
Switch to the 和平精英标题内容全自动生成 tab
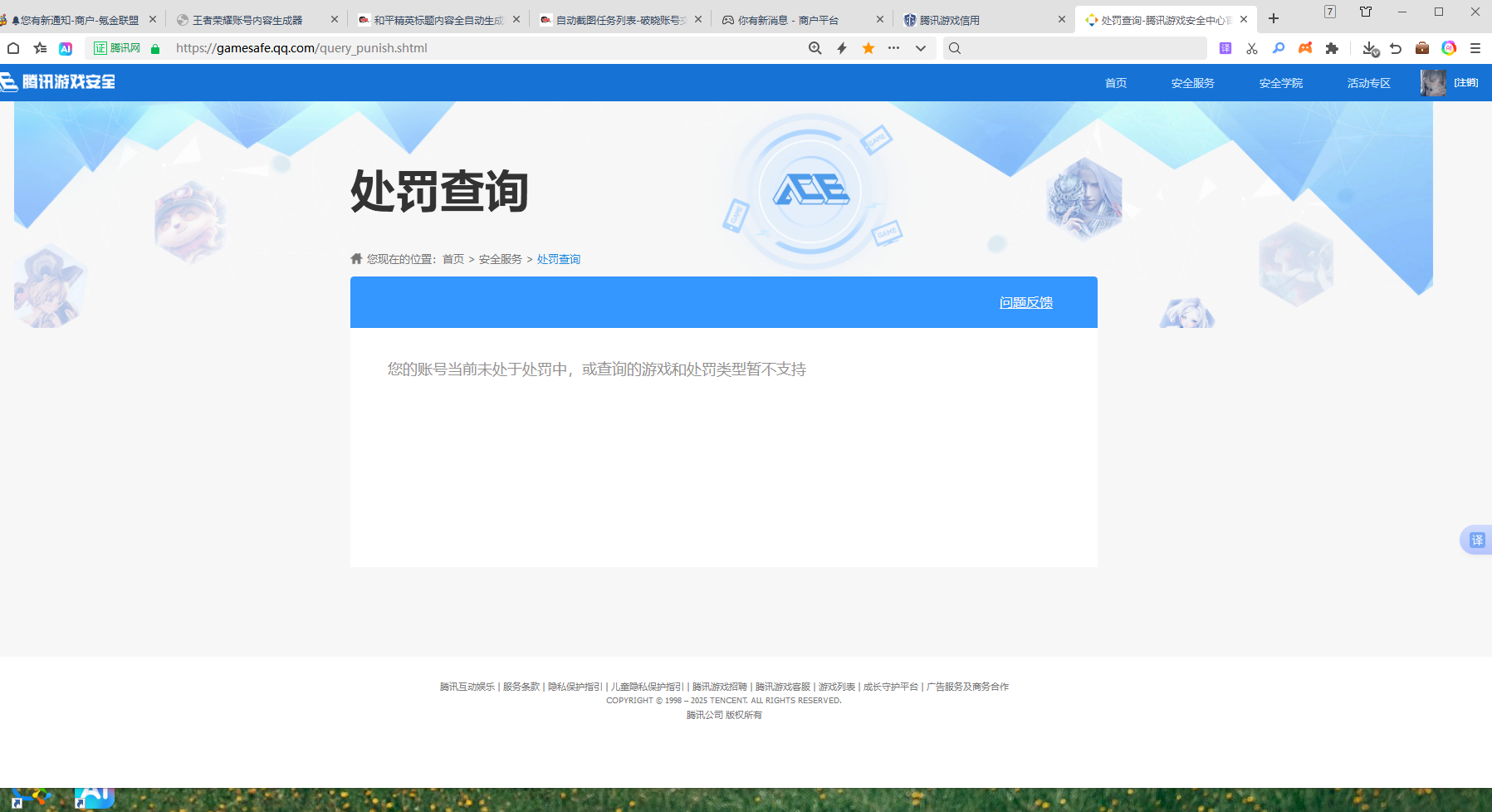[x=438, y=19]
